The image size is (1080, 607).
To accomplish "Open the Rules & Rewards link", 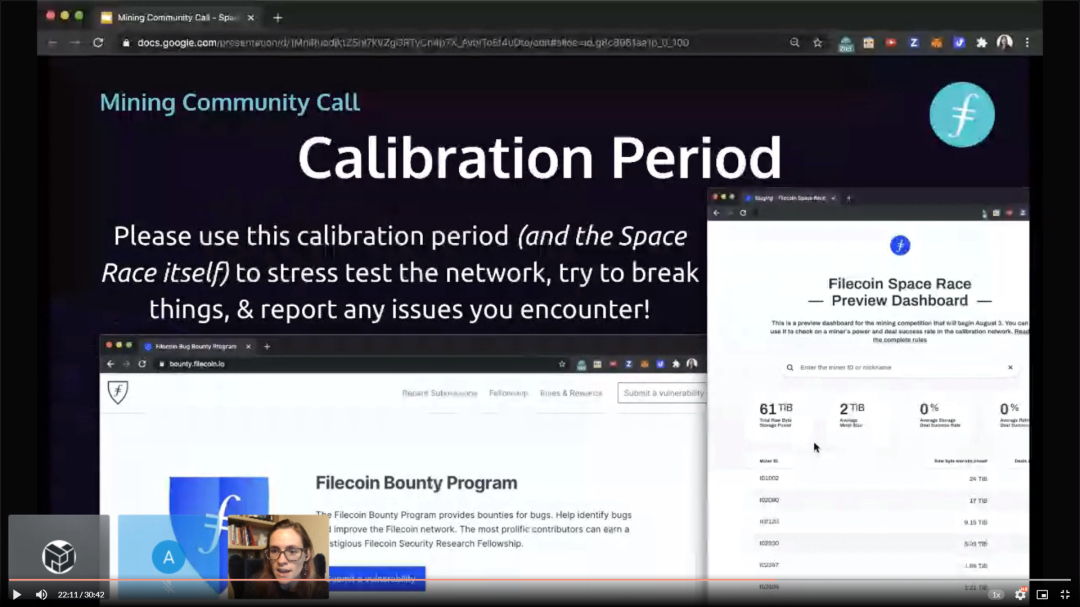I will 571,393.
